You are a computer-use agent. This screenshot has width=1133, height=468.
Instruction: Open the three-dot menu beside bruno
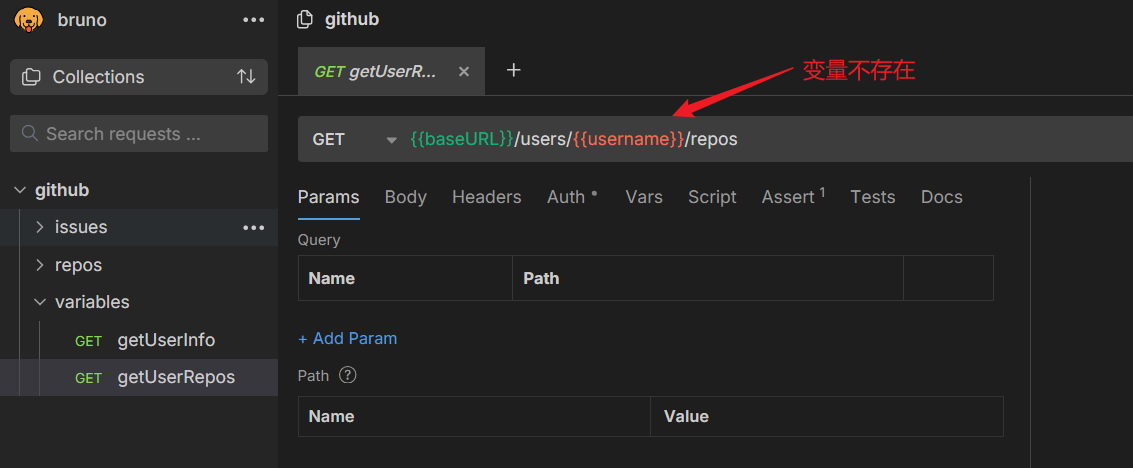coord(254,20)
